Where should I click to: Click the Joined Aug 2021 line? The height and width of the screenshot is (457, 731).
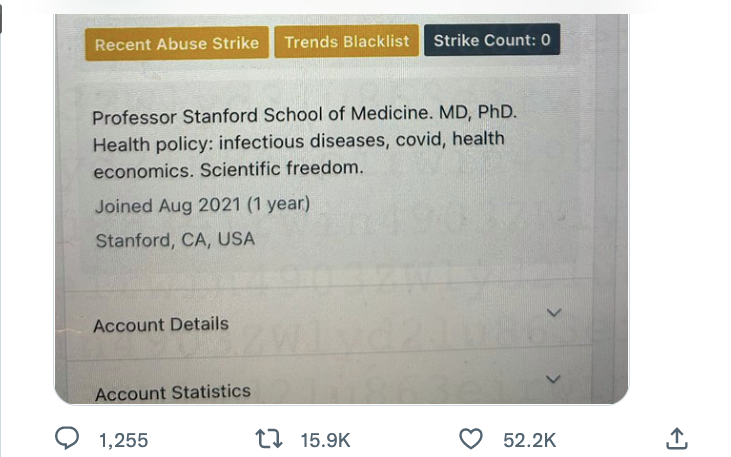click(202, 205)
